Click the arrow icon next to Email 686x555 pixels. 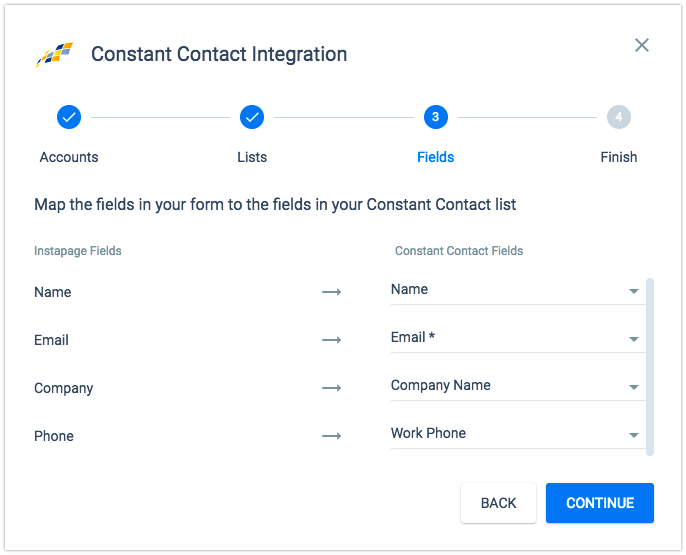tap(332, 340)
